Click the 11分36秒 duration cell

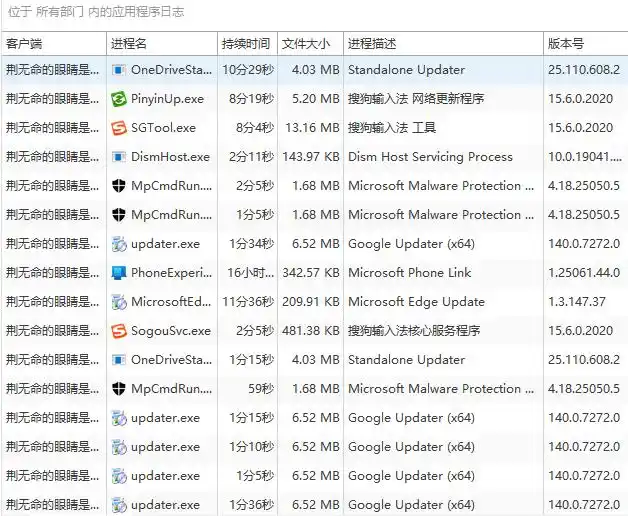[x=248, y=302]
